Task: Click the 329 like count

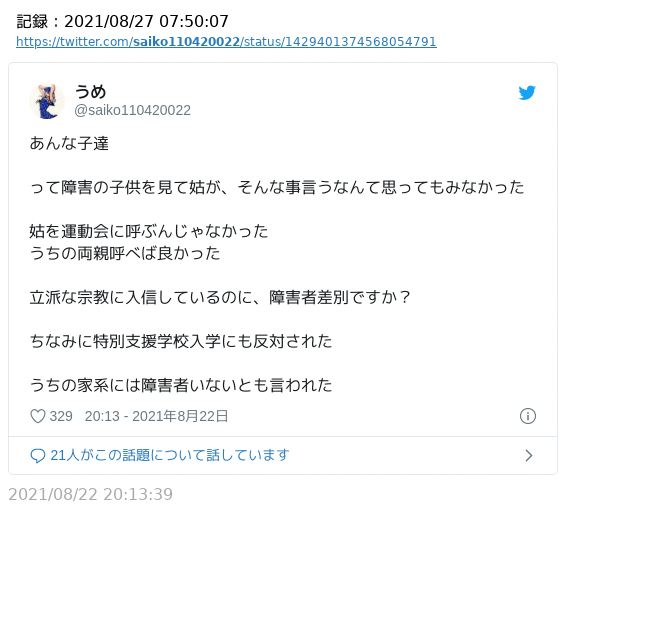Action: click(61, 416)
